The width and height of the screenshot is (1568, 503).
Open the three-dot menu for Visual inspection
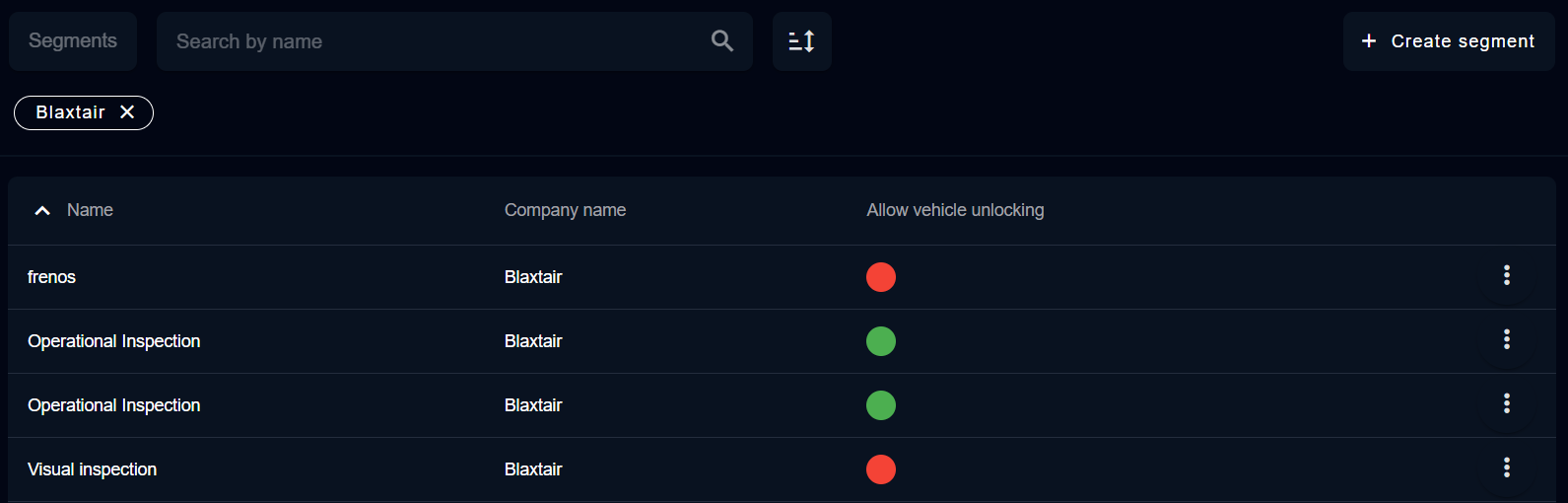[1506, 468]
